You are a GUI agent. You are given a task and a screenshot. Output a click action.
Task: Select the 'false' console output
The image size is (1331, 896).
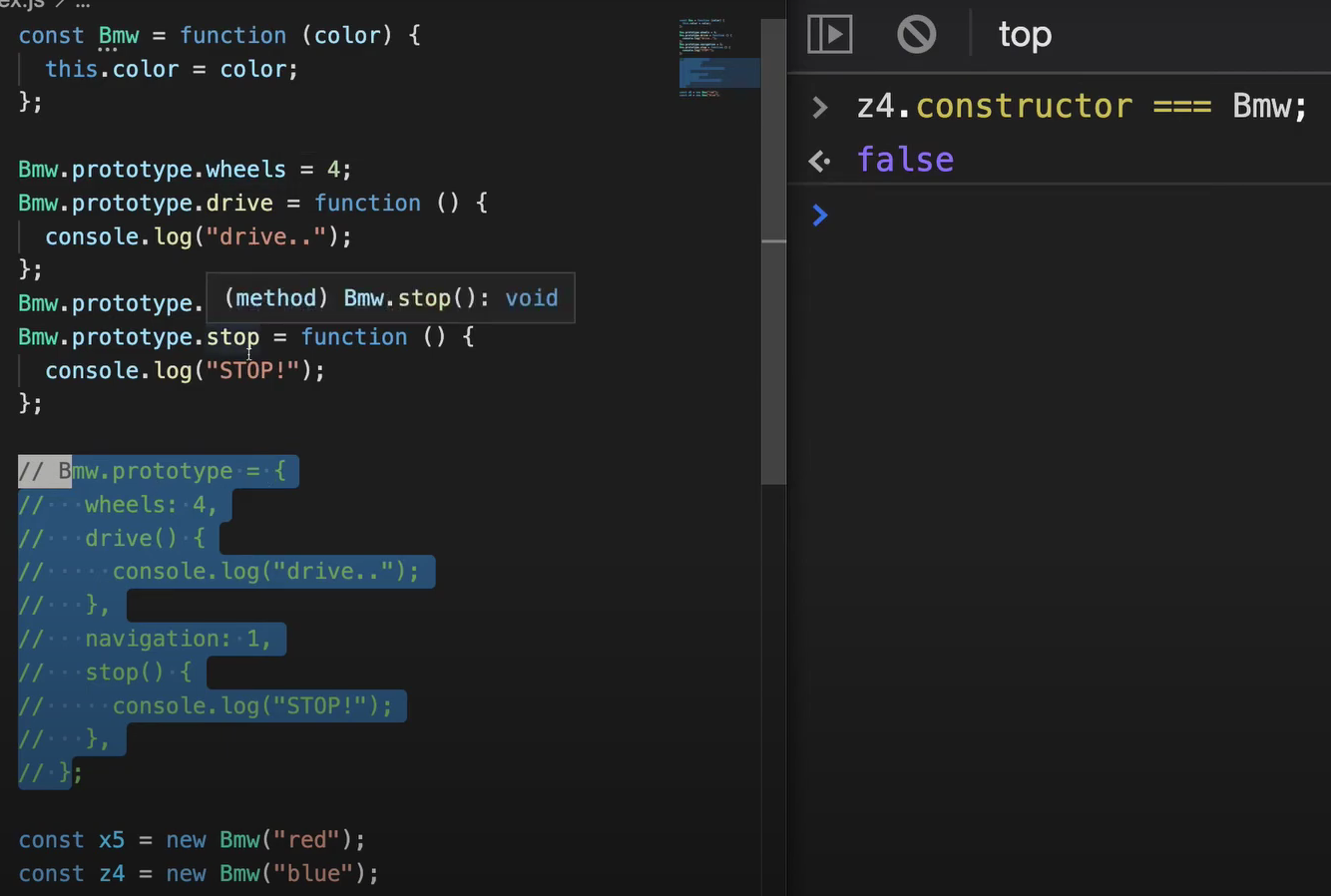point(905,160)
